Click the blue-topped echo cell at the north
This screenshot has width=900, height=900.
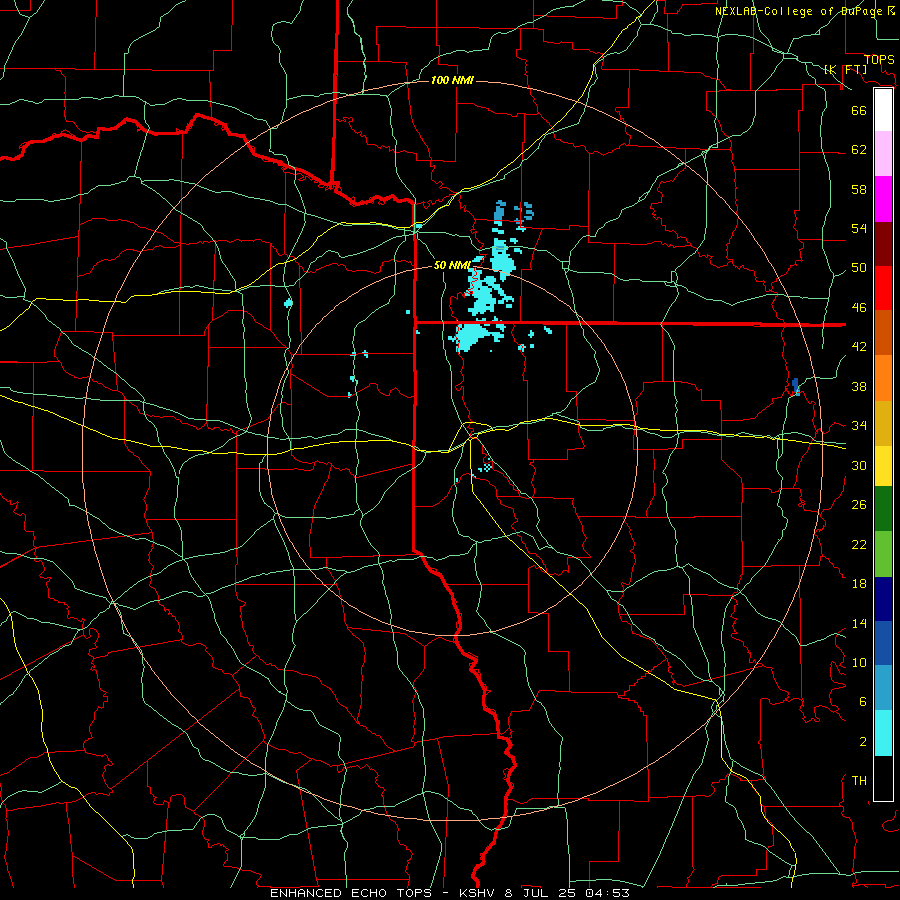[x=499, y=214]
